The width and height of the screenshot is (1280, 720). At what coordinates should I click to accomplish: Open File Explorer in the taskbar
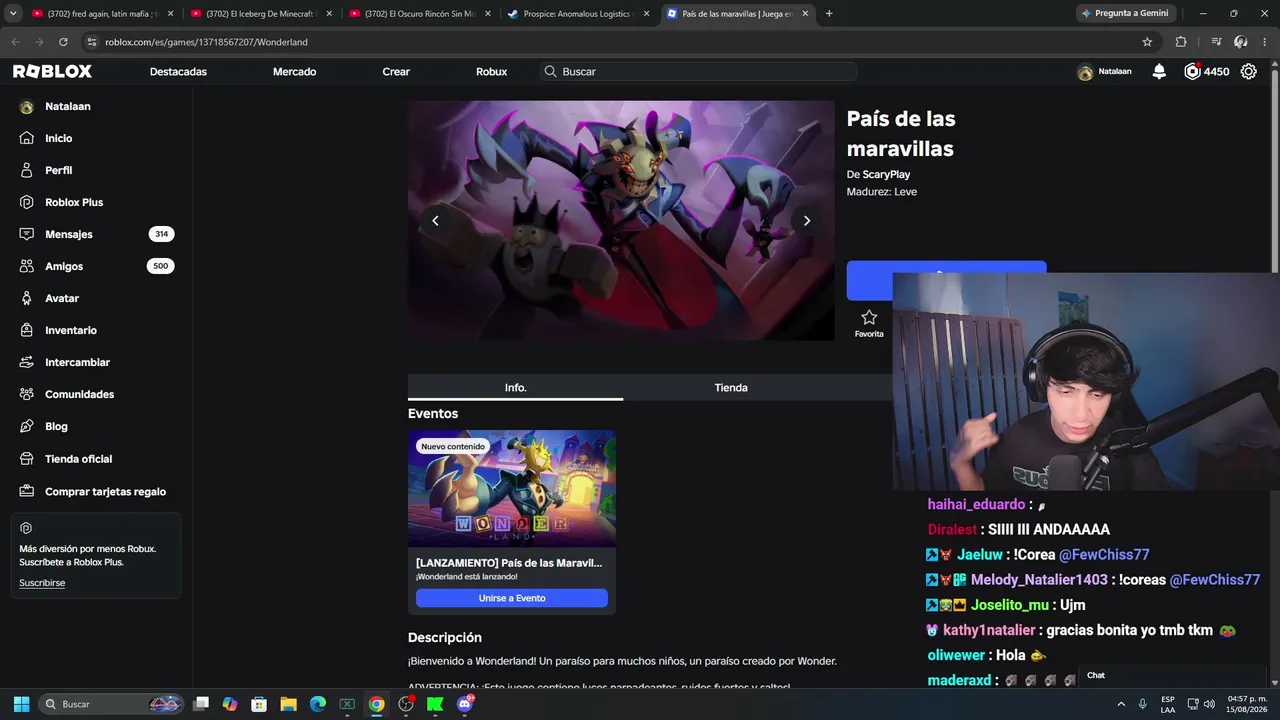(288, 704)
